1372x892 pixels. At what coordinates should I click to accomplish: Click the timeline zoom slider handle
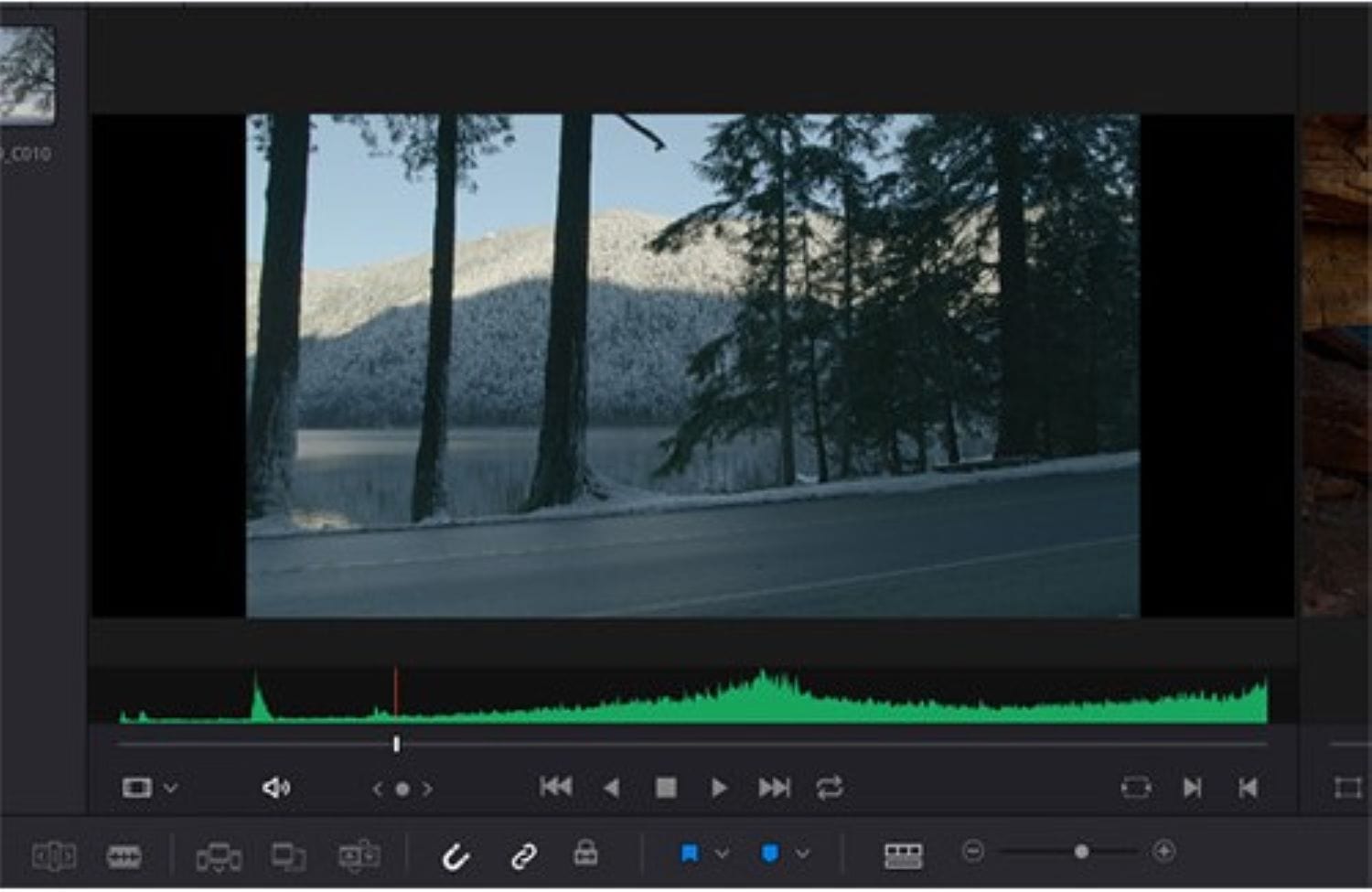[x=1081, y=852]
